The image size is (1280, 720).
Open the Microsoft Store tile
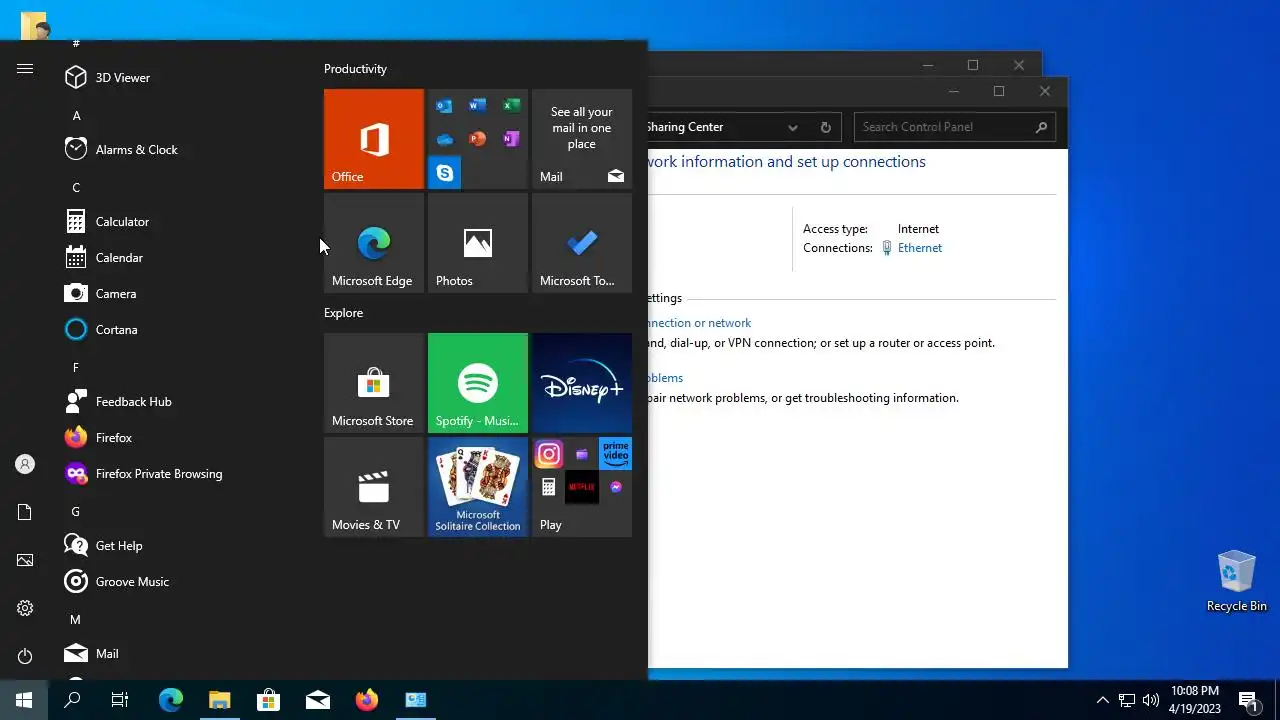[374, 383]
